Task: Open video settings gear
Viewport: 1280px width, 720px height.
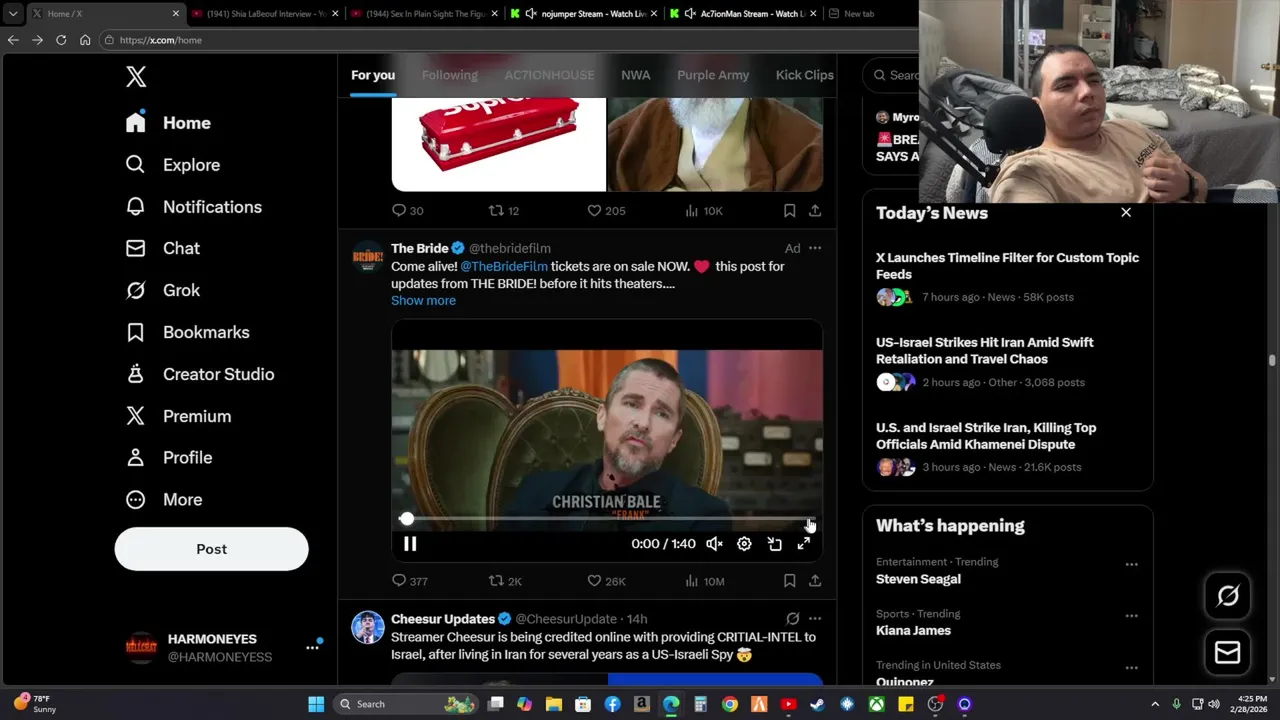Action: [744, 544]
